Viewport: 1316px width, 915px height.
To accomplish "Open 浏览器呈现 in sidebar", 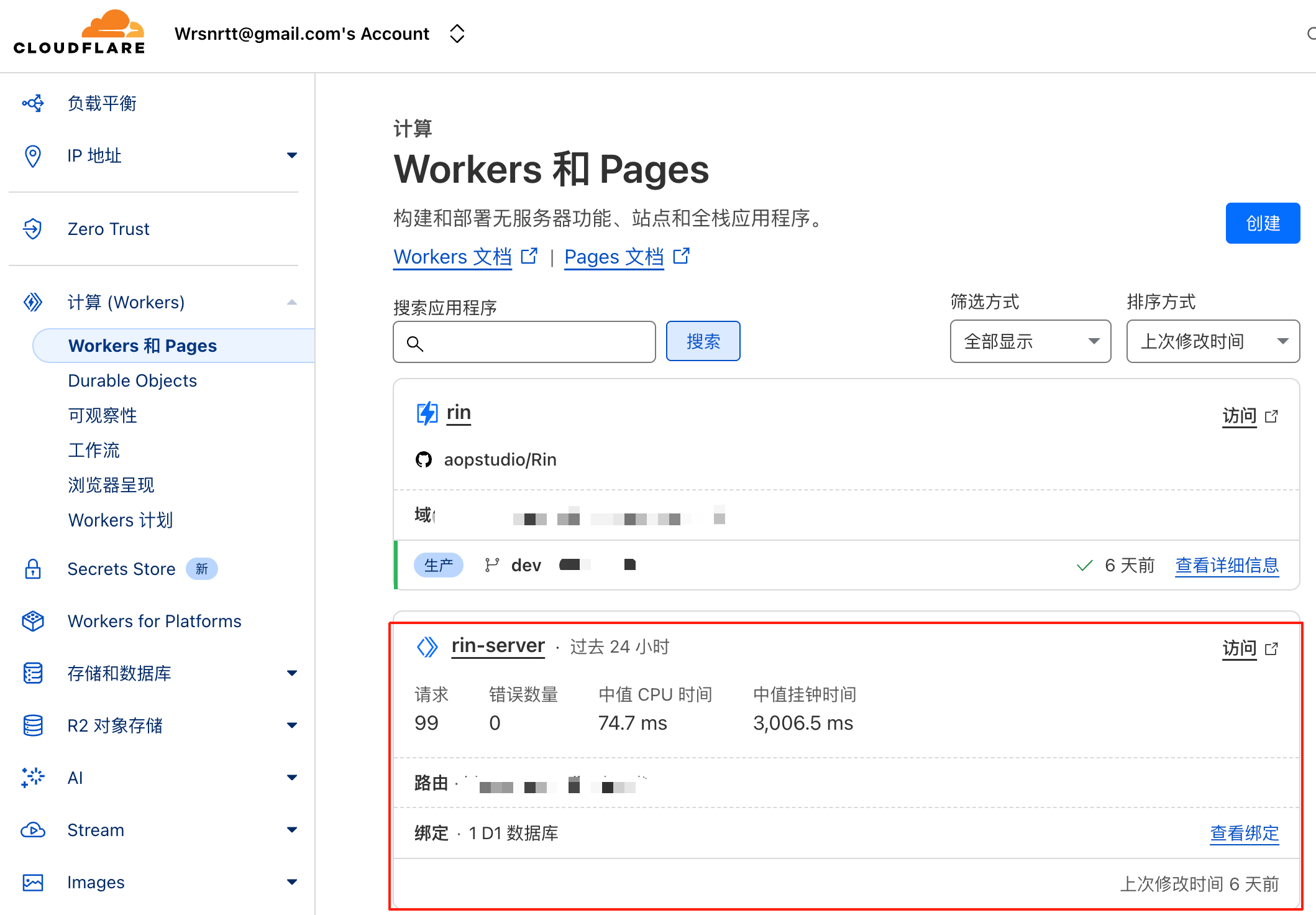I will (111, 485).
